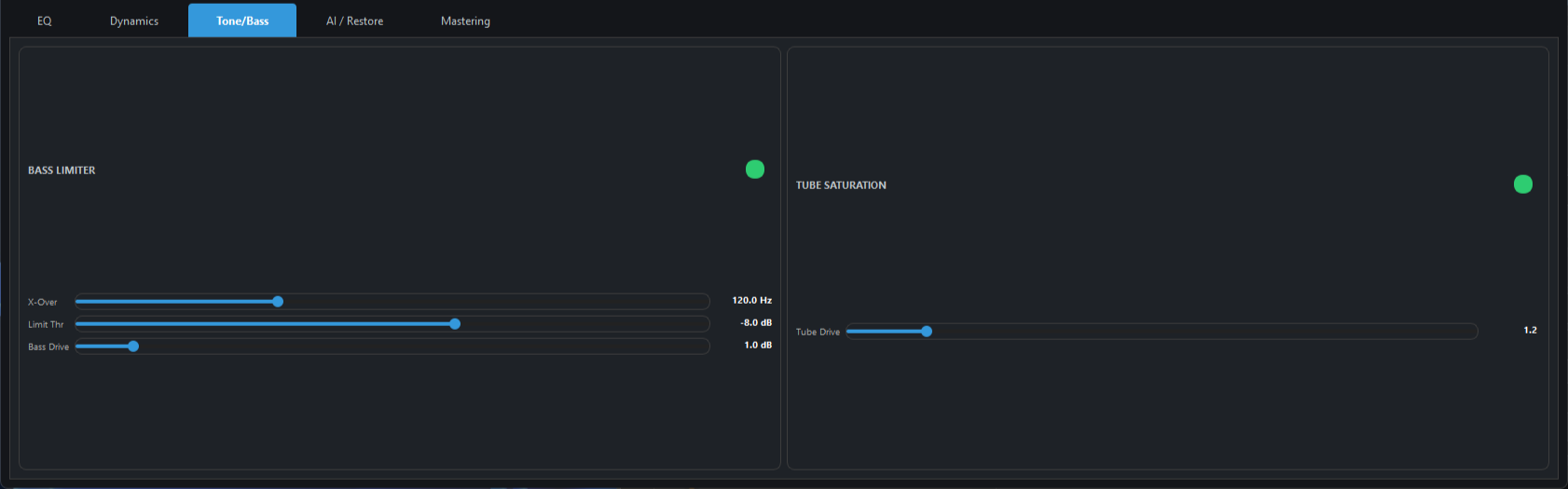Click the Tube Drive slider handle
This screenshot has width=1568, height=489.
tap(927, 332)
